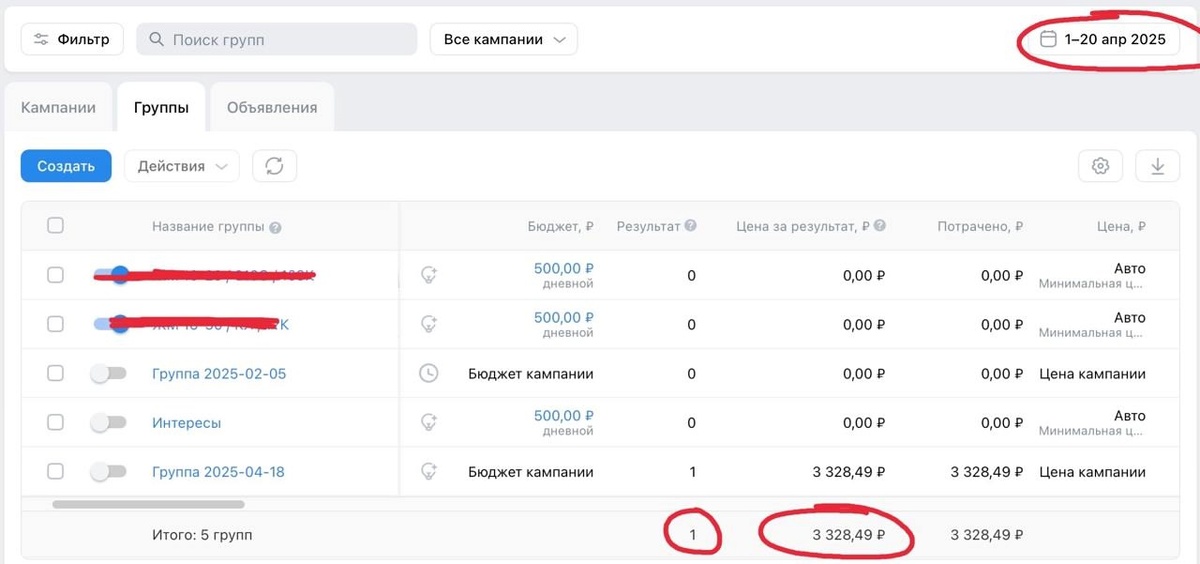This screenshot has height=564, width=1200.
Task: Click the download report icon
Action: (x=1158, y=166)
